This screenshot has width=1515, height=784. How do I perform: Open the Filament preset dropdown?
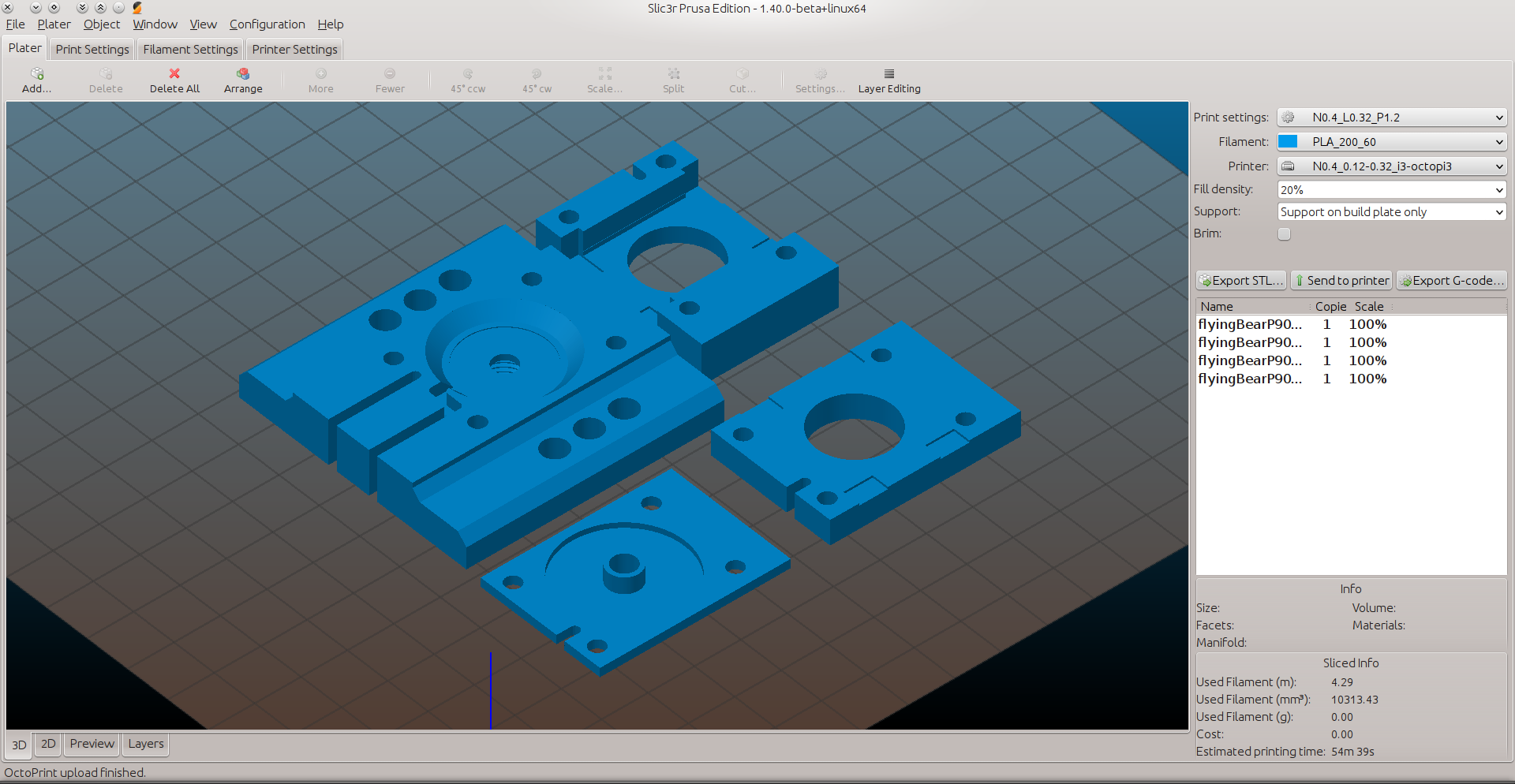[x=1392, y=142]
